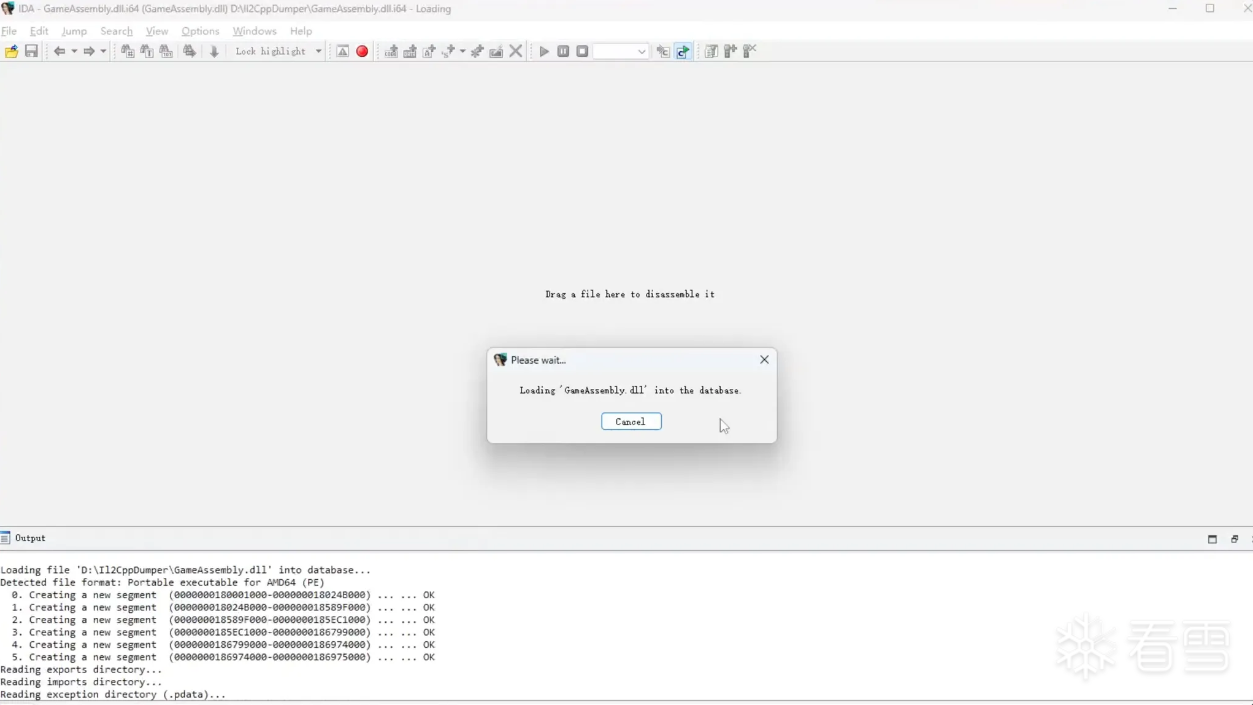Close the Please wait dialog
The height and width of the screenshot is (705, 1253).
point(764,360)
